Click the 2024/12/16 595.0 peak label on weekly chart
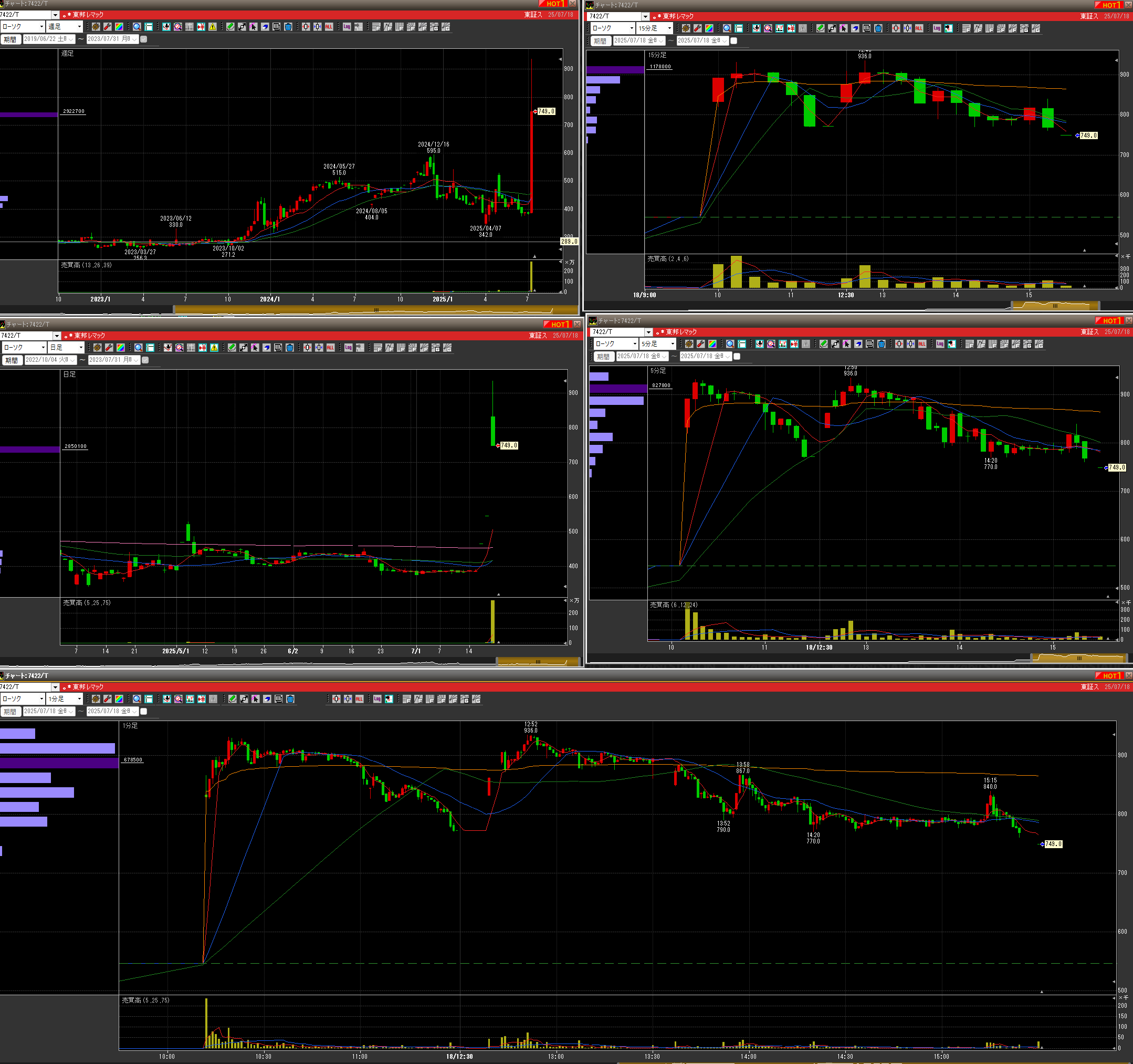Viewport: 1133px width, 1064px height. coord(434,148)
